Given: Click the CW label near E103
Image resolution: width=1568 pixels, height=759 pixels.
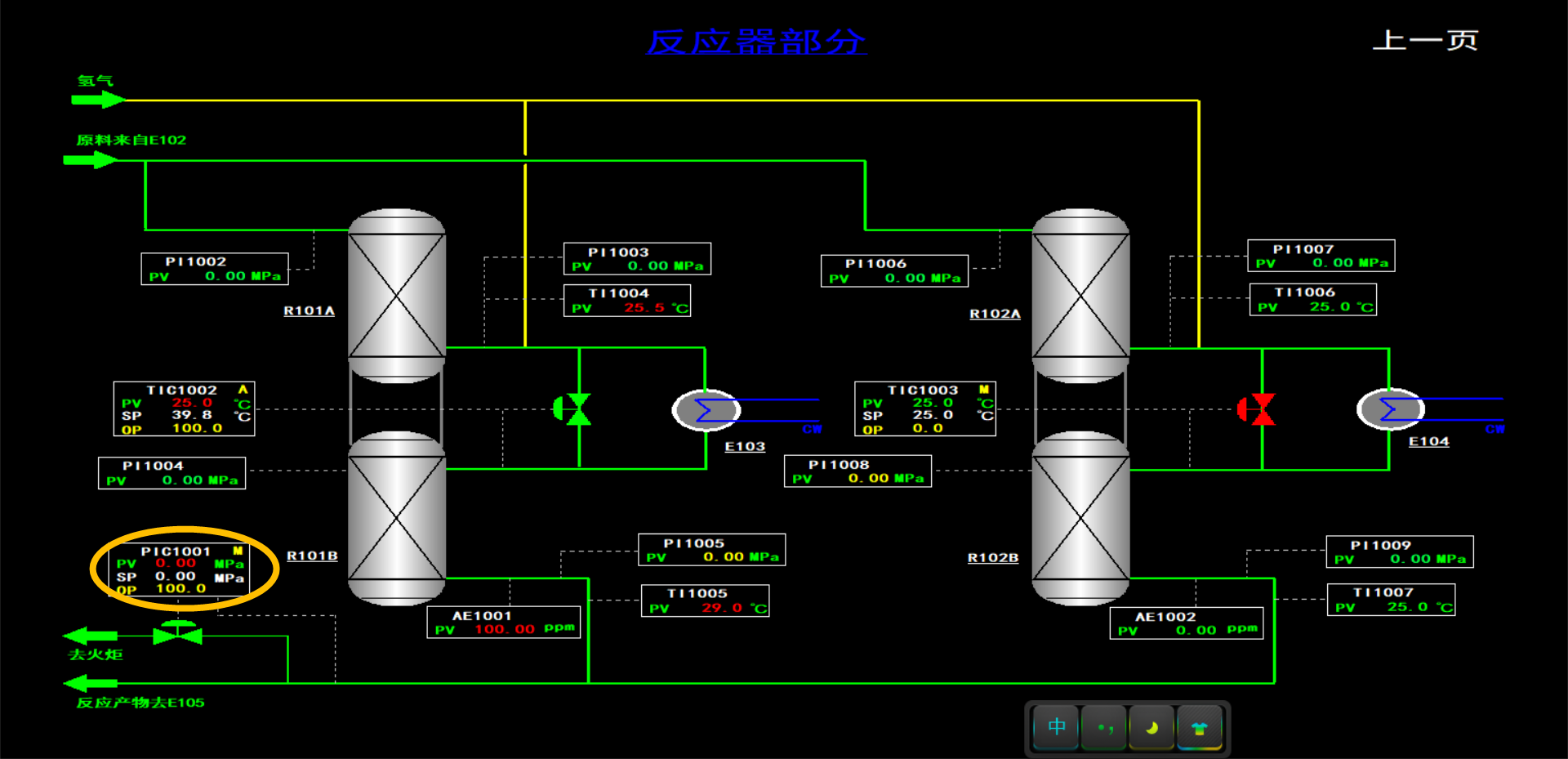Looking at the screenshot, I should (x=812, y=429).
